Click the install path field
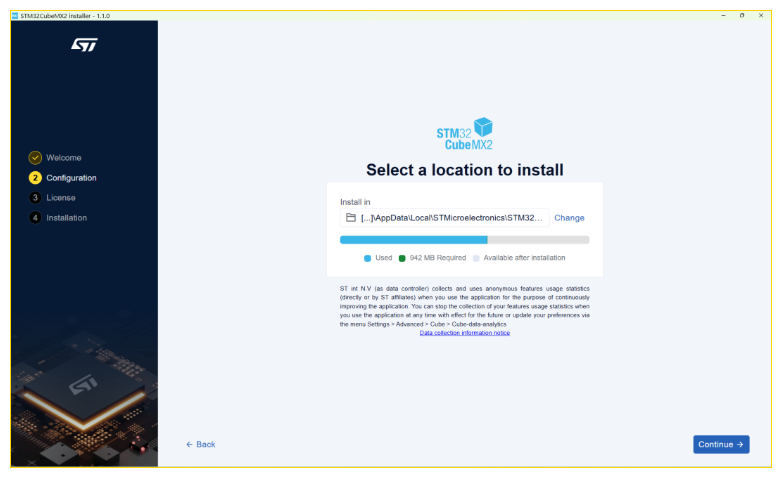 445,218
